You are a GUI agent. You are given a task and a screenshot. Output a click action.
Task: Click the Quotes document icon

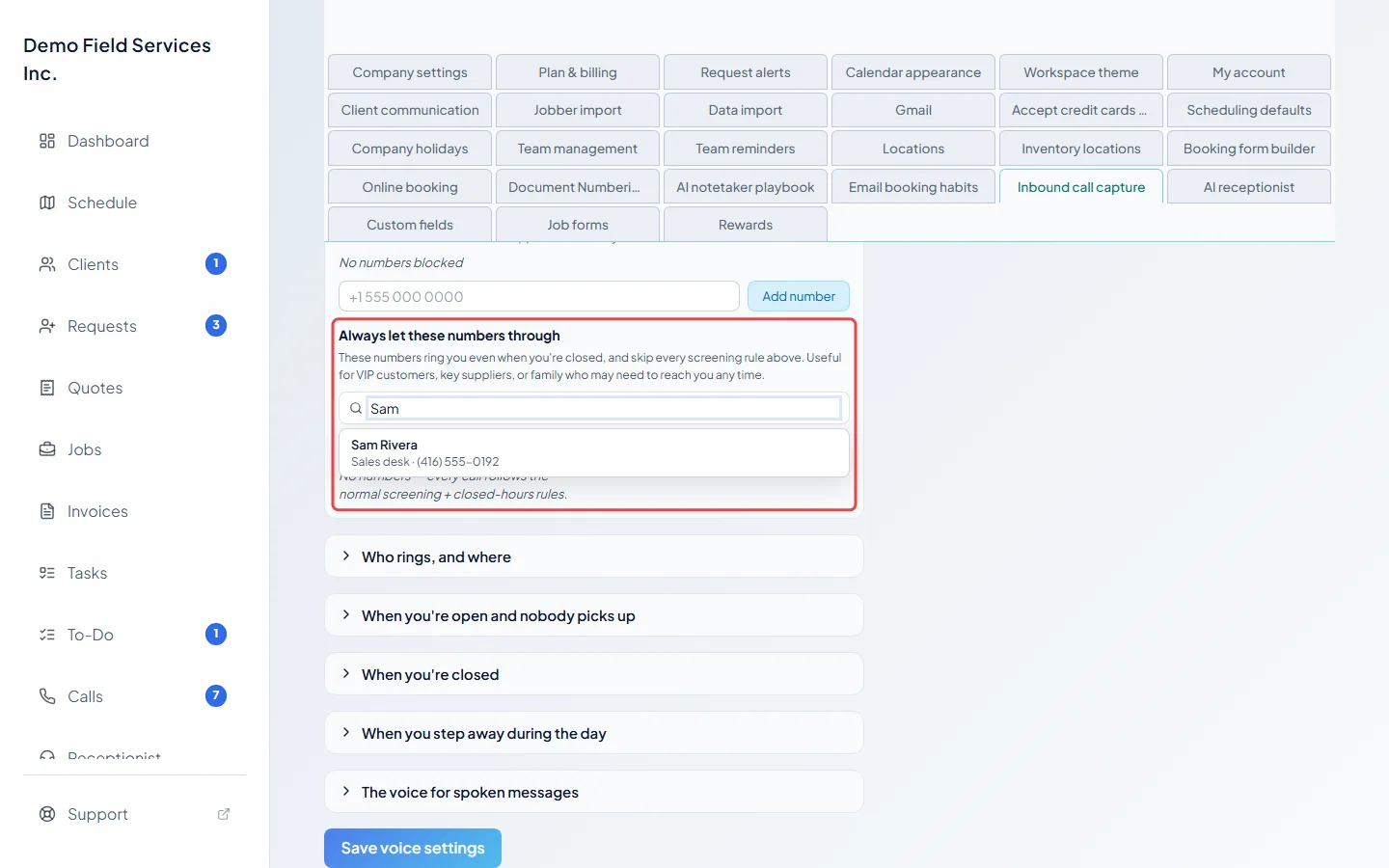coord(47,388)
